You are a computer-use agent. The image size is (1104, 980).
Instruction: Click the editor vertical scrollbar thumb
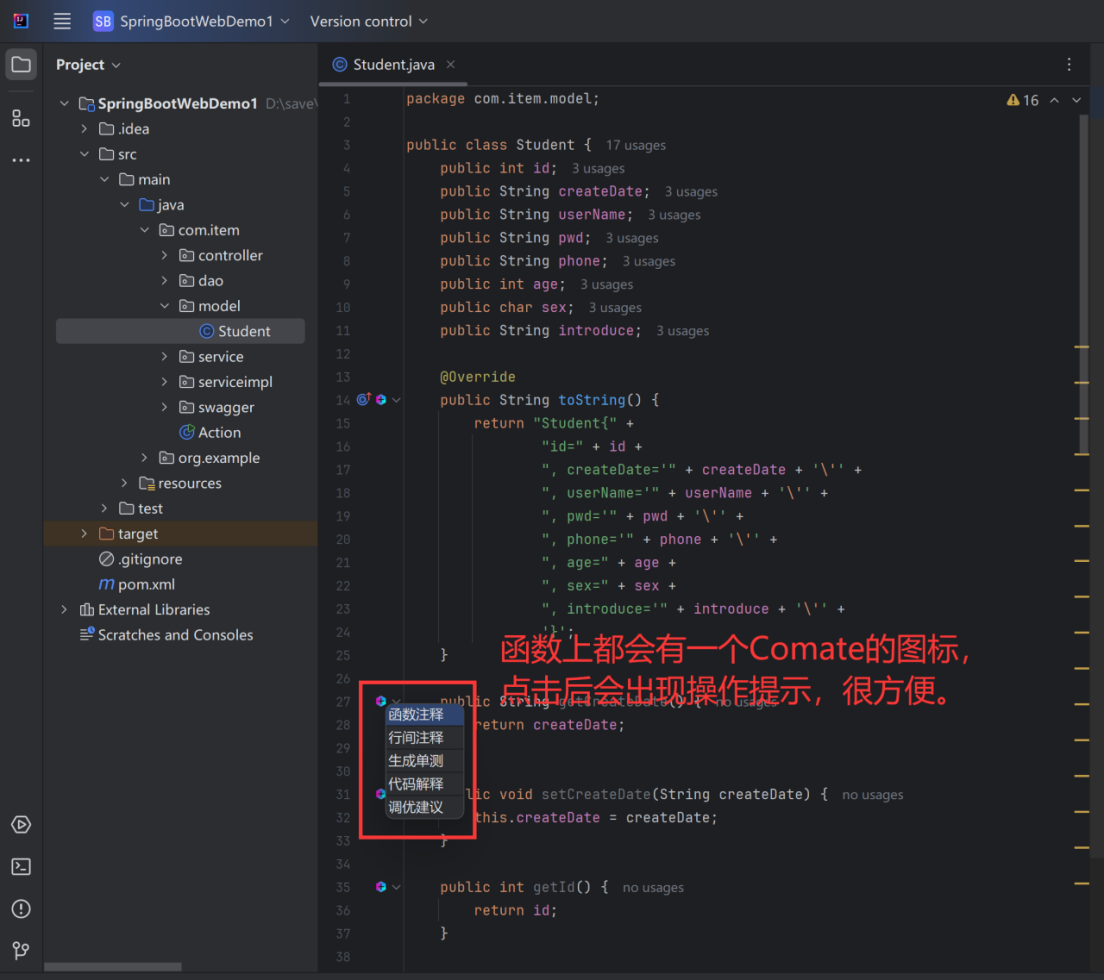(x=1084, y=284)
